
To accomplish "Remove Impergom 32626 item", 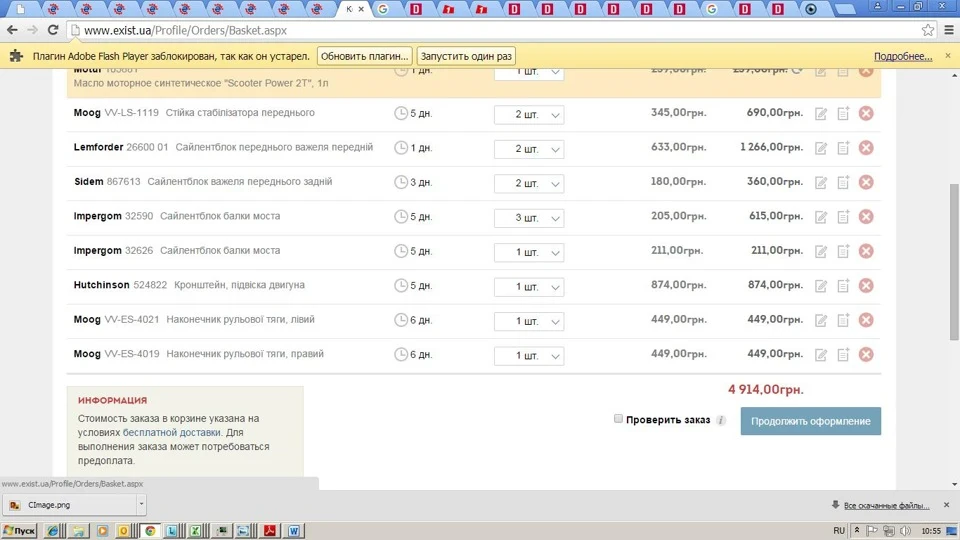I will [x=866, y=251].
